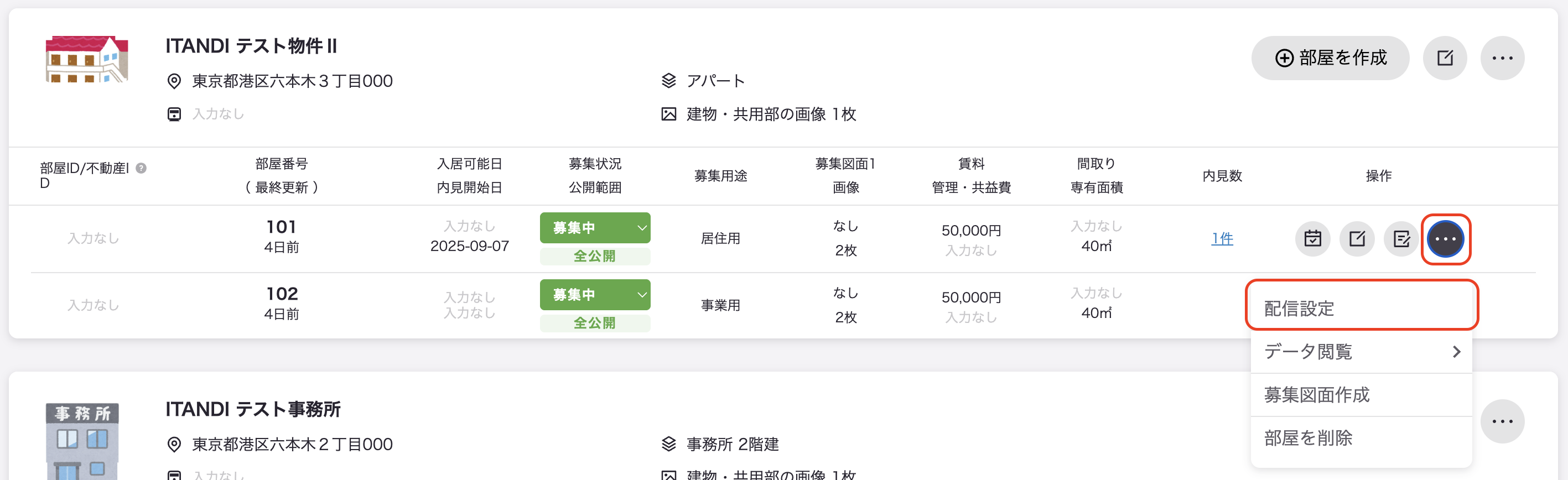1568x480 pixels.
Task: Open the edit pencil icon for room 101
Action: (1357, 238)
